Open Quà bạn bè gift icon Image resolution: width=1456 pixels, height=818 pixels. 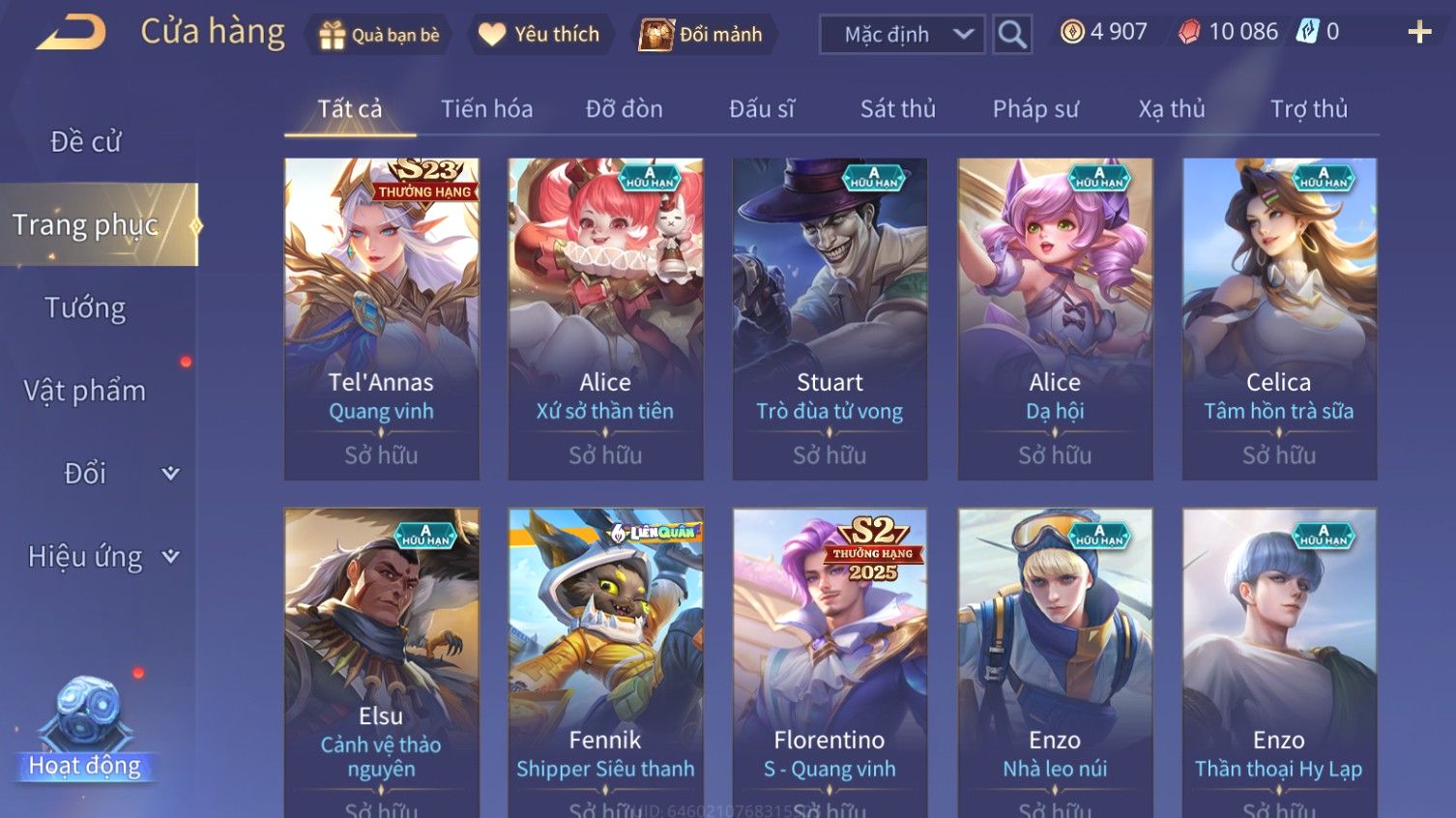(332, 36)
